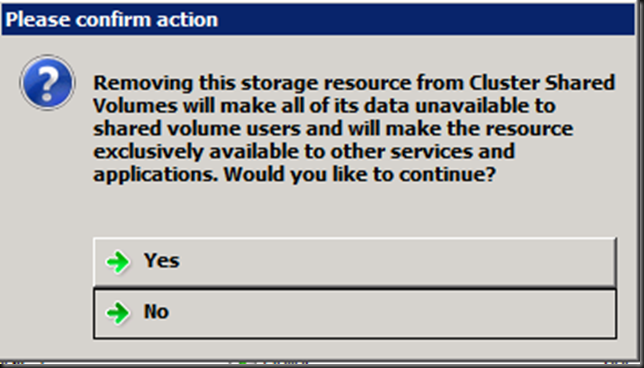Click the "shared volume users" line
Image resolution: width=644 pixels, height=368 pixels.
[333, 129]
